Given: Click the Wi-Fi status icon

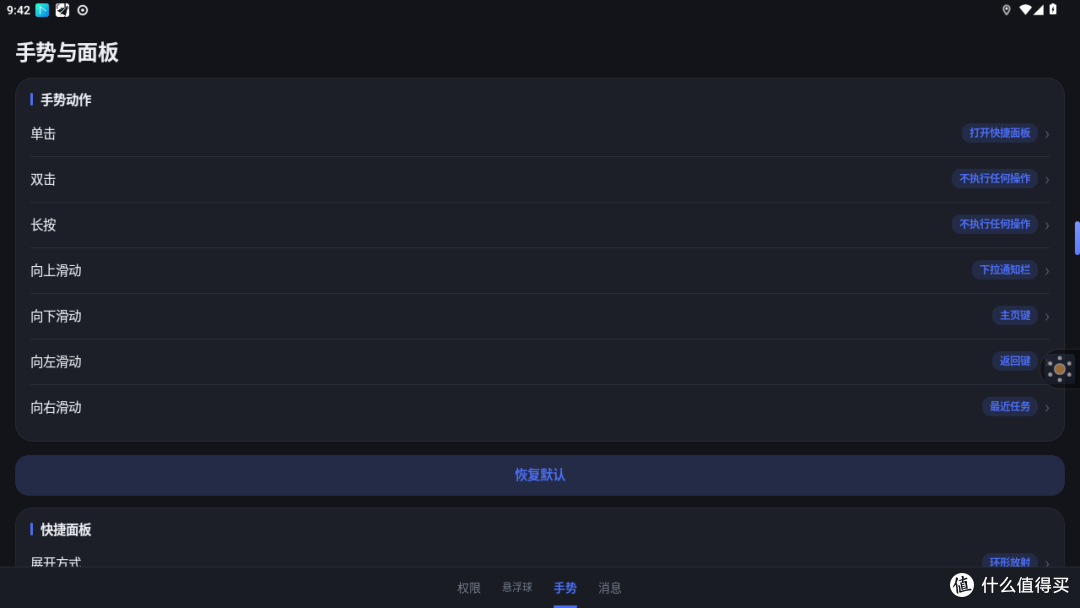Looking at the screenshot, I should (1025, 10).
